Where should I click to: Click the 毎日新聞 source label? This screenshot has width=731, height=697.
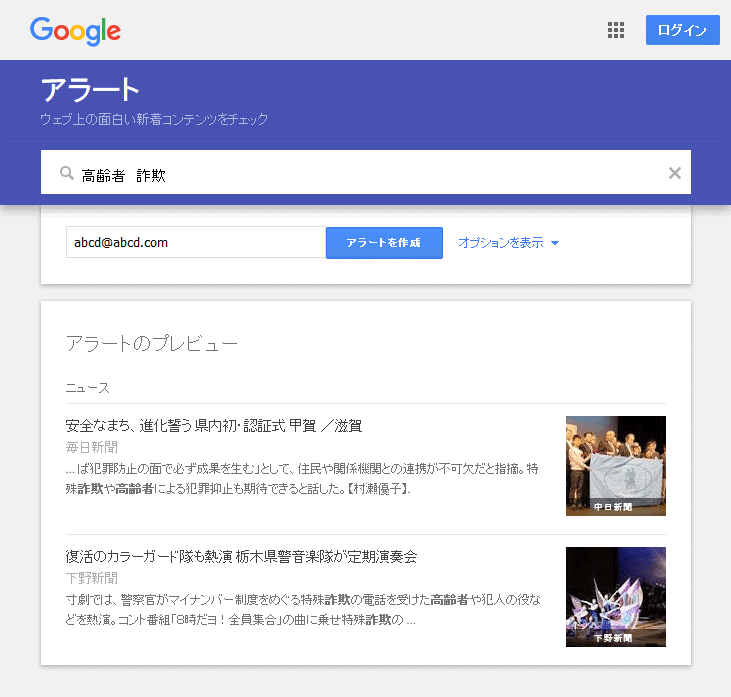(92, 448)
